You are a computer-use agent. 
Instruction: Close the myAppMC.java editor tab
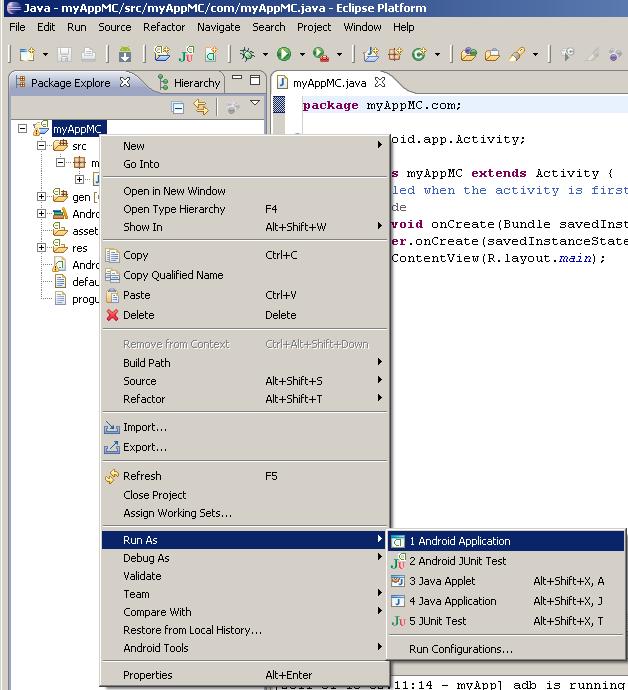pos(380,82)
